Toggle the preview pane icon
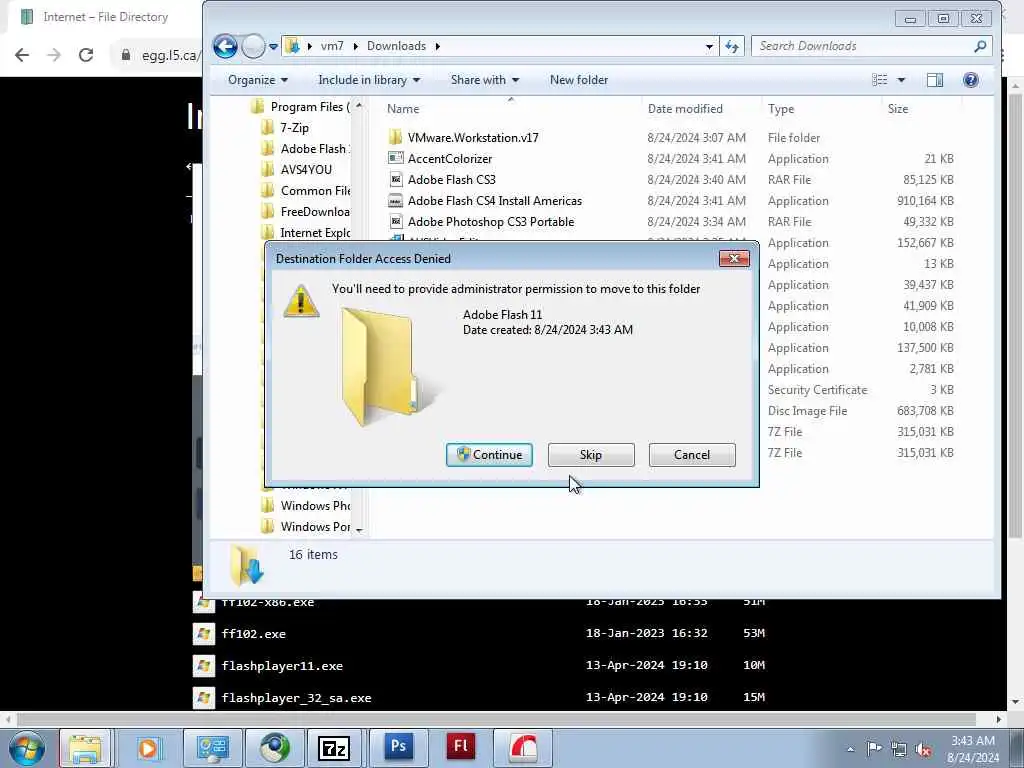The height and width of the screenshot is (768, 1024). pos(935,80)
